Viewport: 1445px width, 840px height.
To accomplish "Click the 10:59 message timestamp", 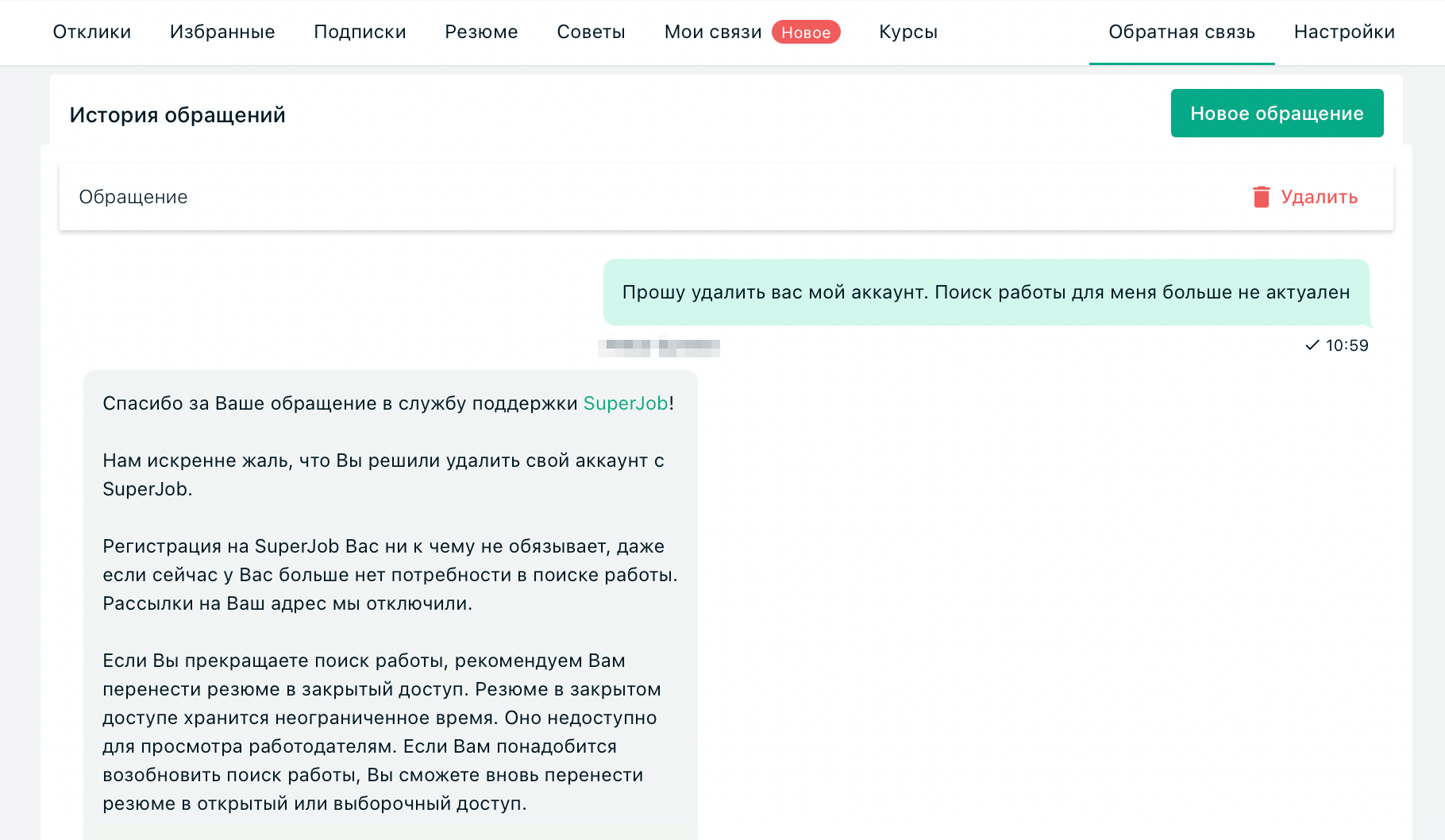I will (1347, 345).
